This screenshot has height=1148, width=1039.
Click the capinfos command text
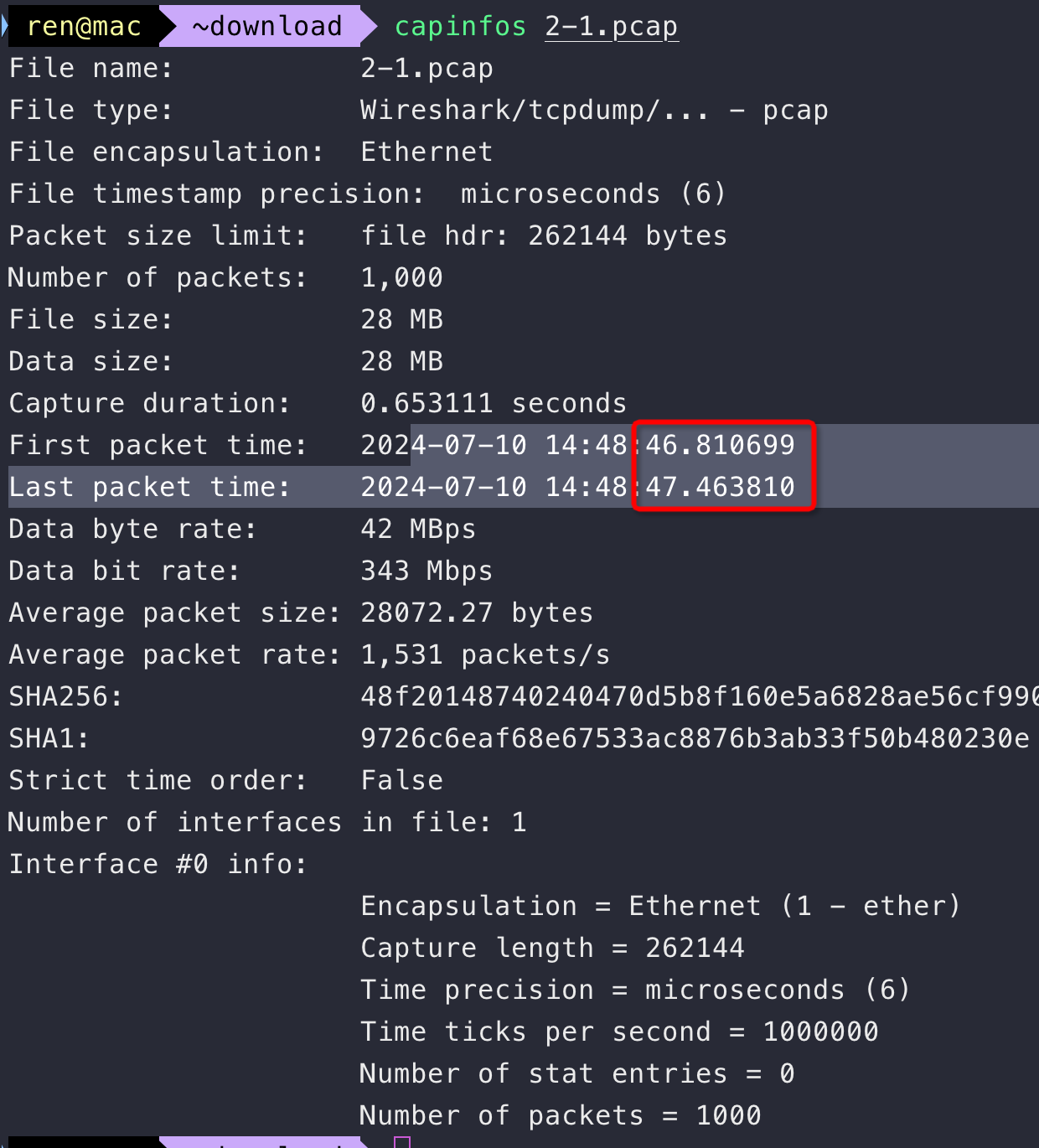pos(460,26)
